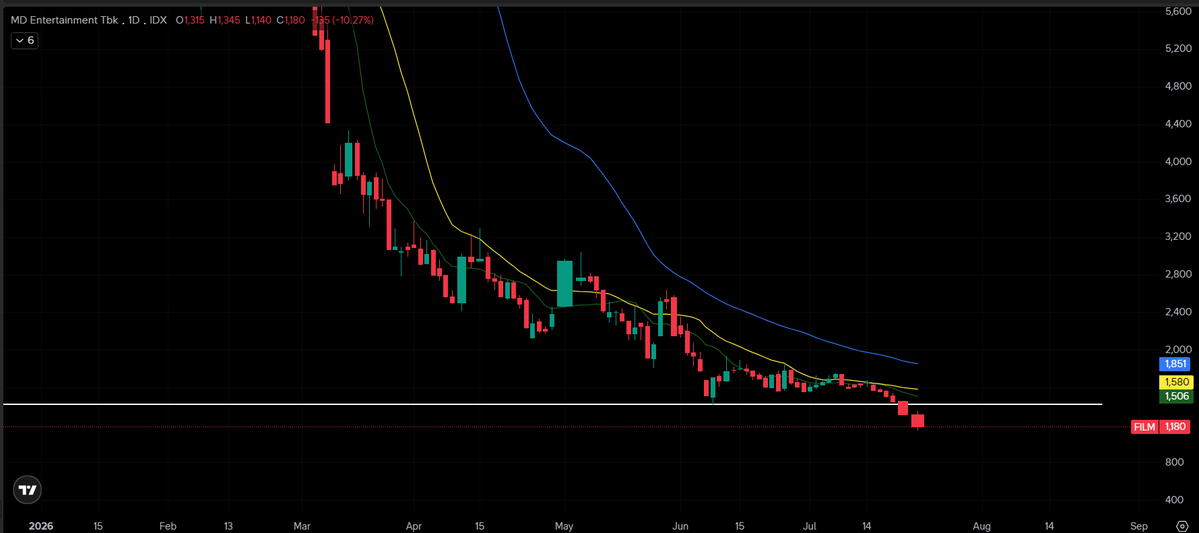Image resolution: width=1199 pixels, height=533 pixels.
Task: Click the TradingView logo icon
Action: pyautogui.click(x=28, y=490)
